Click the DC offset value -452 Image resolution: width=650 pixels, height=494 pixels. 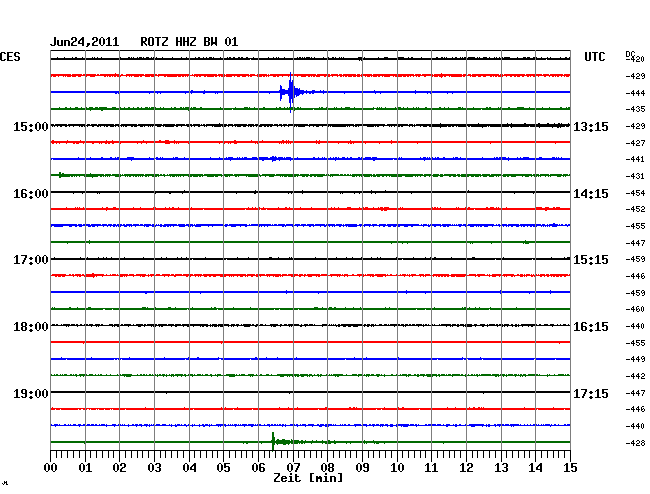tap(635, 209)
